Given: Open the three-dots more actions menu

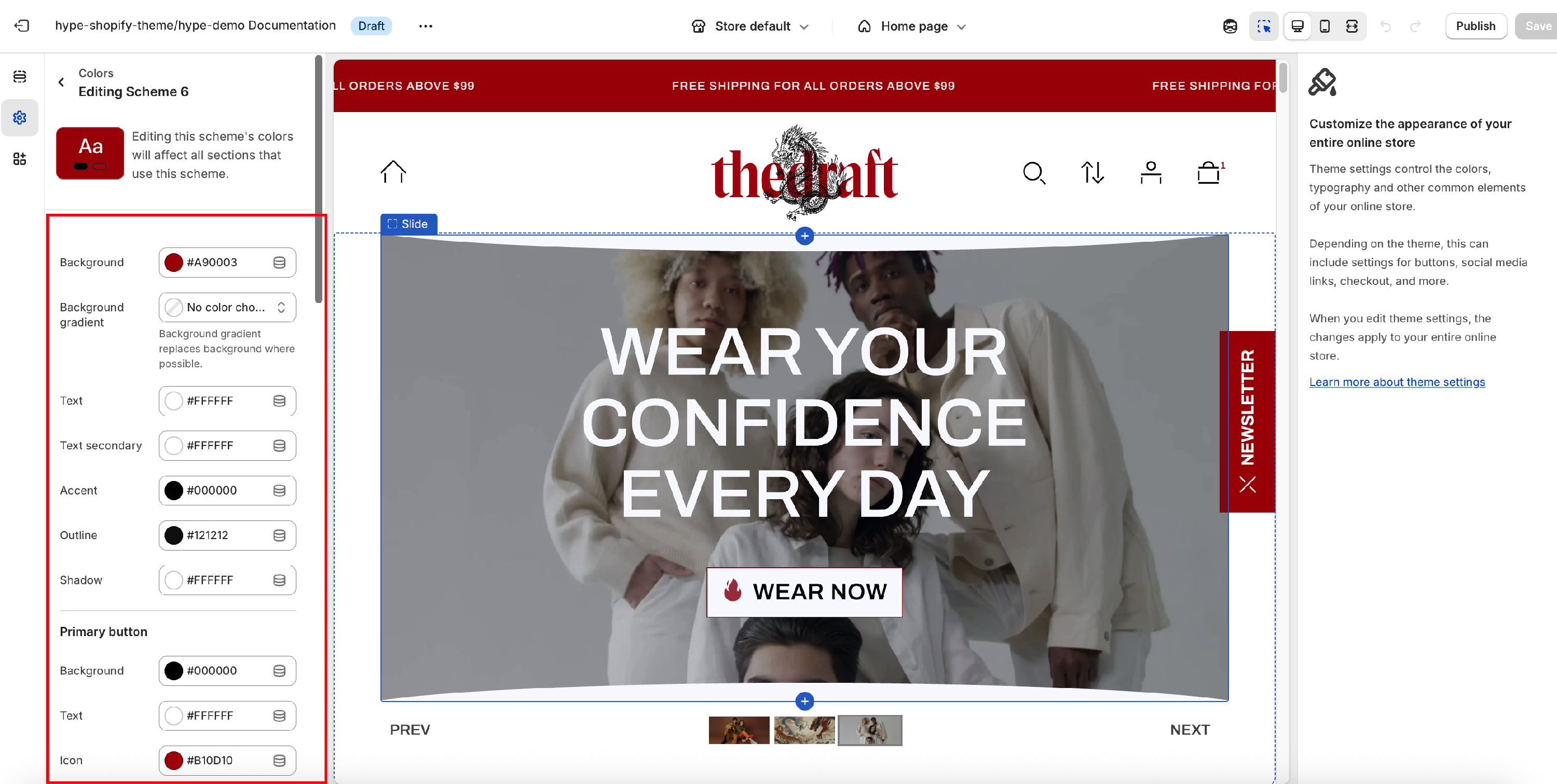Looking at the screenshot, I should (x=426, y=26).
